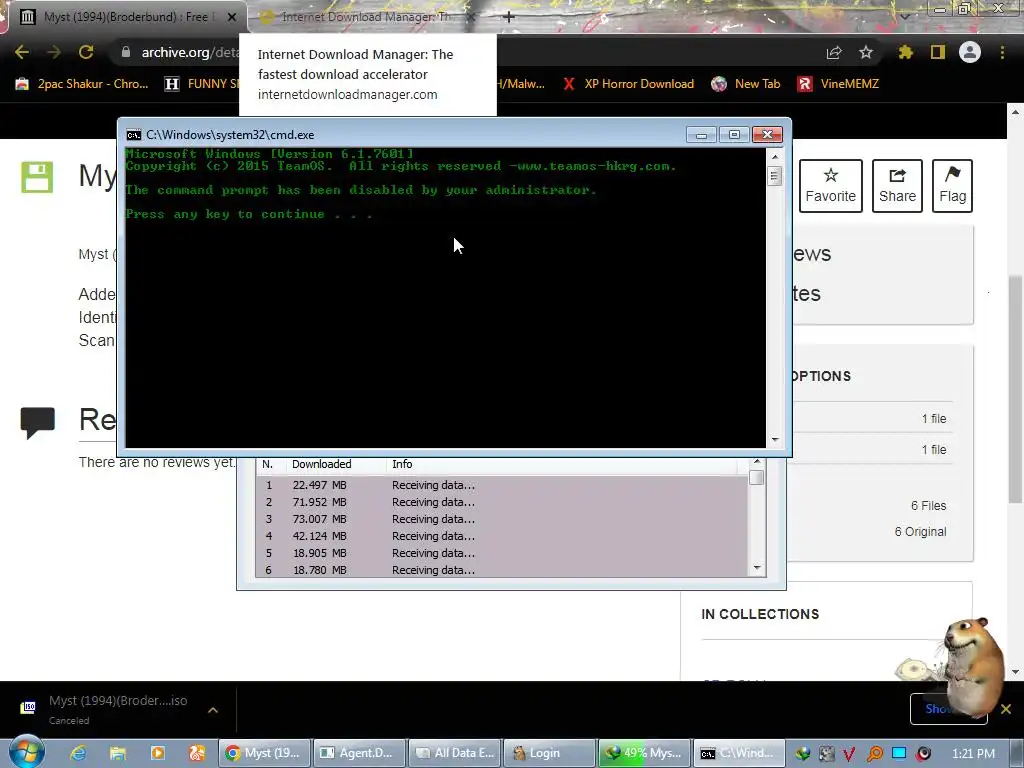Reload the archive.org page
The image size is (1024, 768).
point(86,52)
